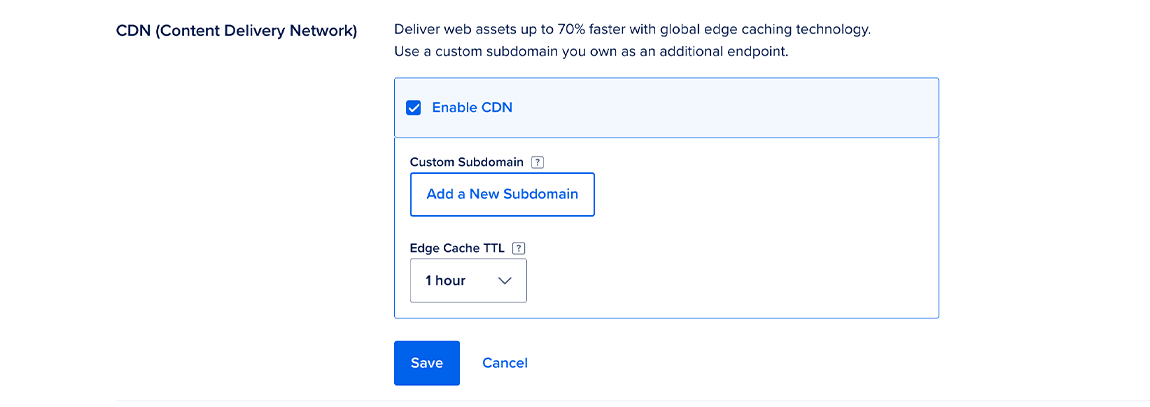This screenshot has width=1150, height=407.
Task: Click the check mark inside the blue box
Action: (413, 108)
